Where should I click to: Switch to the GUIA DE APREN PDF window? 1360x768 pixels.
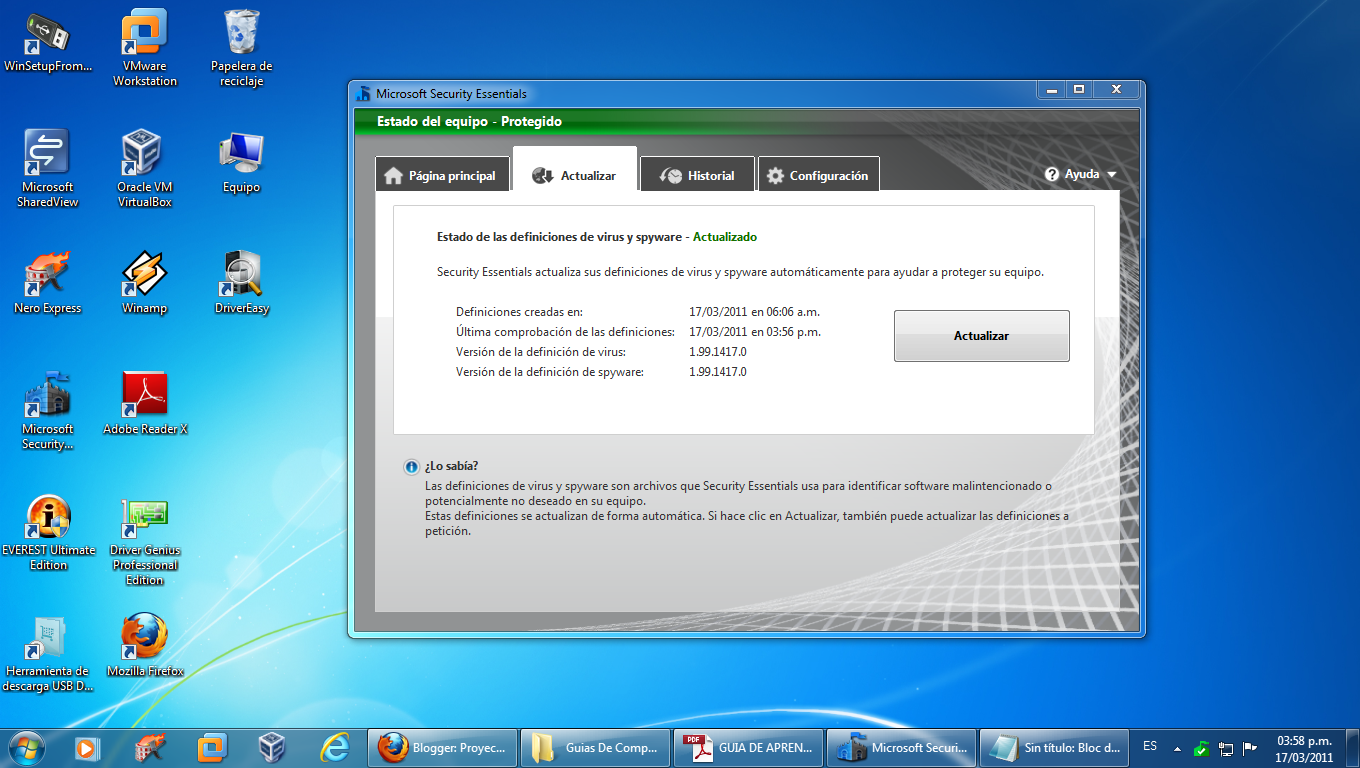click(x=749, y=747)
